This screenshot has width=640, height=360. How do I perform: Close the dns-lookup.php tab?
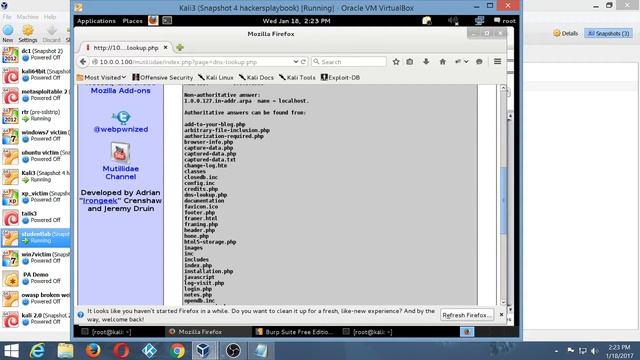point(165,47)
